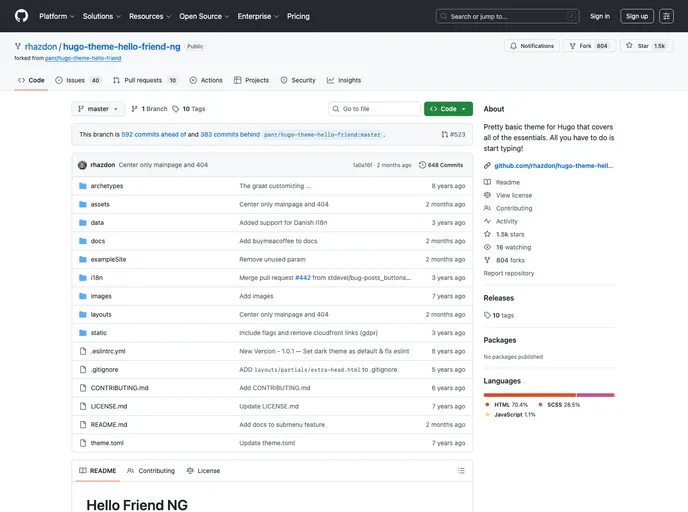Click the archetypes folder icon
The width and height of the screenshot is (688, 512).
(82, 186)
